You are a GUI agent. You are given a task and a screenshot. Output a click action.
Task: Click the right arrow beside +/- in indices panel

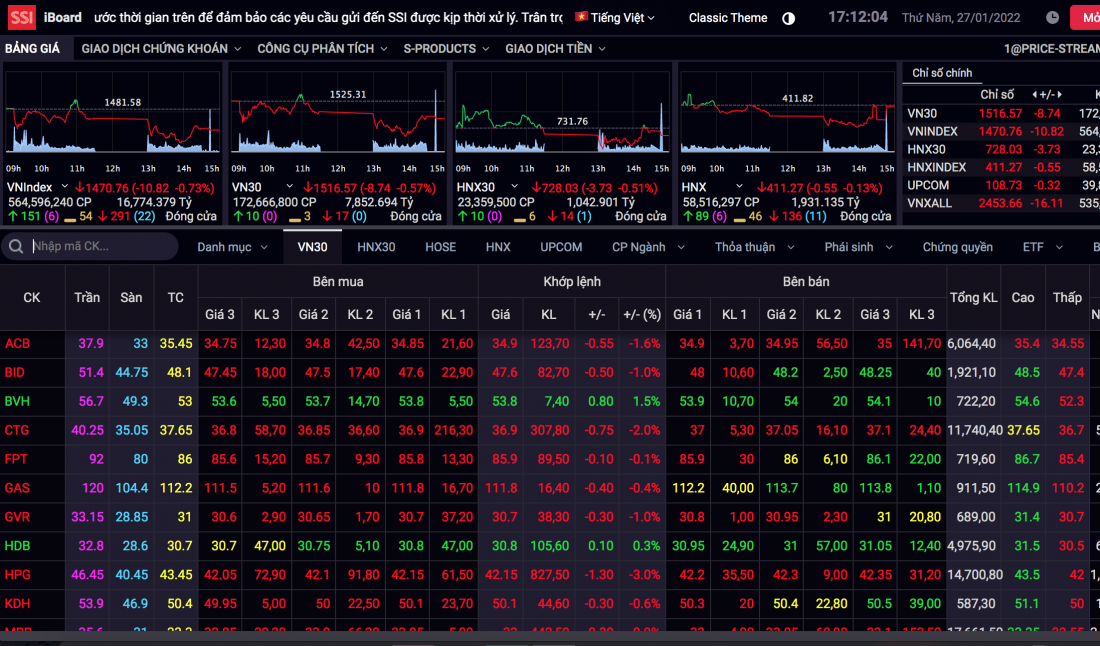[x=1059, y=95]
